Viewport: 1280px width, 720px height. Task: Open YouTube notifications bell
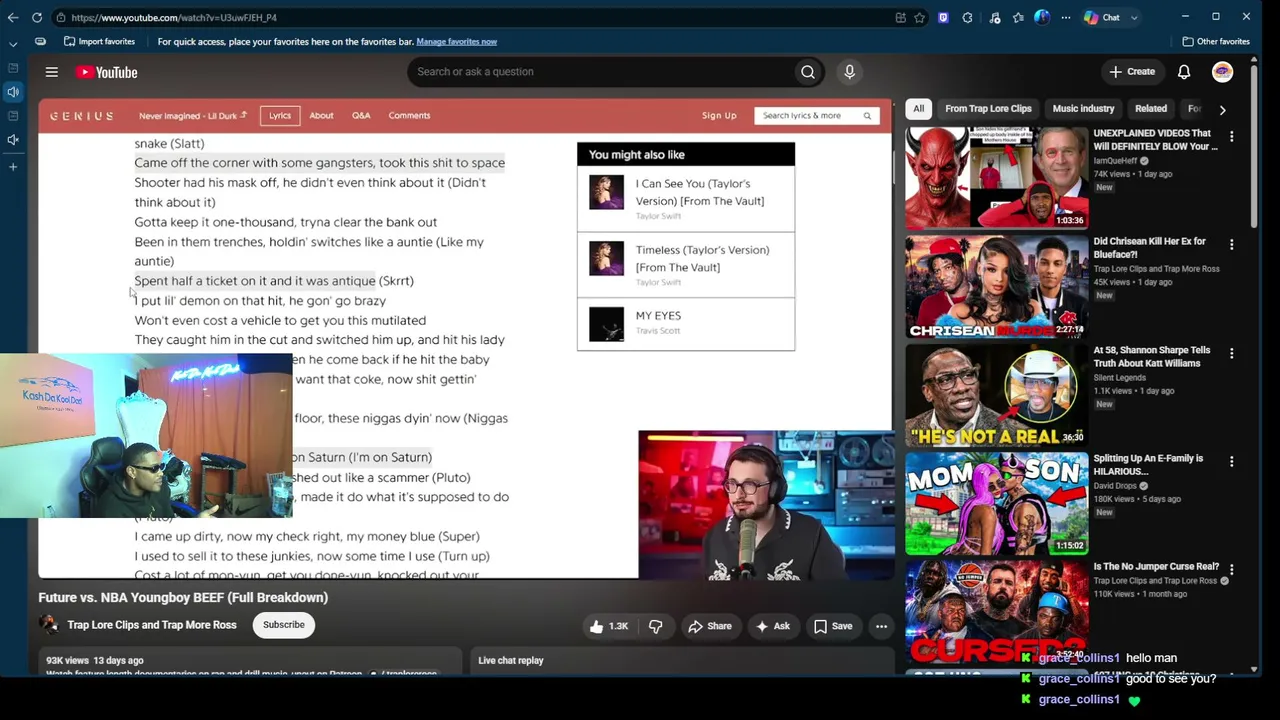pyautogui.click(x=1184, y=72)
